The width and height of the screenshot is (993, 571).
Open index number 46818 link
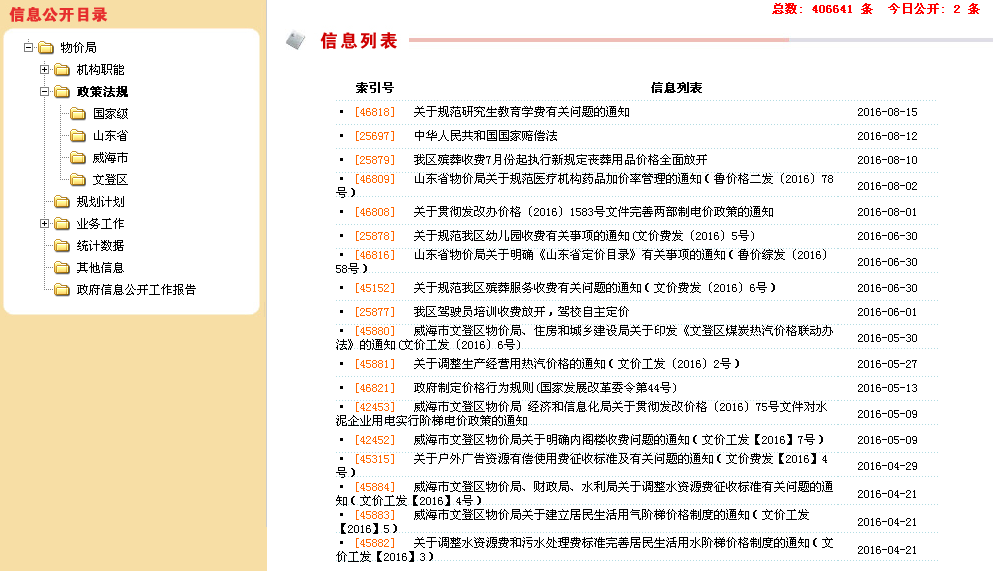coord(375,112)
